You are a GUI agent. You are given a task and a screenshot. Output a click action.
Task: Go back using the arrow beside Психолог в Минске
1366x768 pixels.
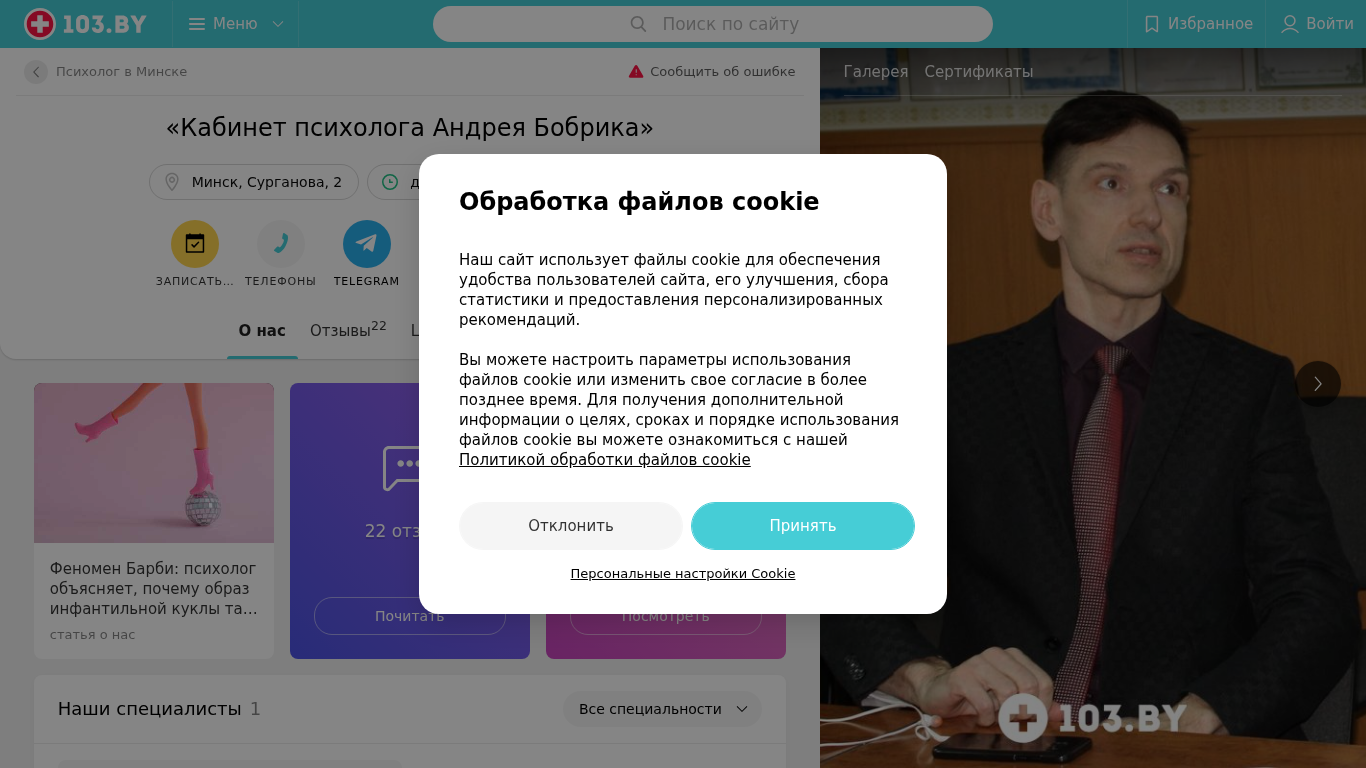pos(36,72)
